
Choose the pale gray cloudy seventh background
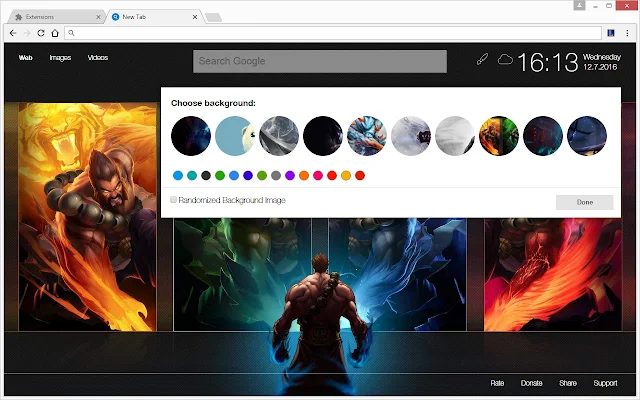click(x=455, y=136)
